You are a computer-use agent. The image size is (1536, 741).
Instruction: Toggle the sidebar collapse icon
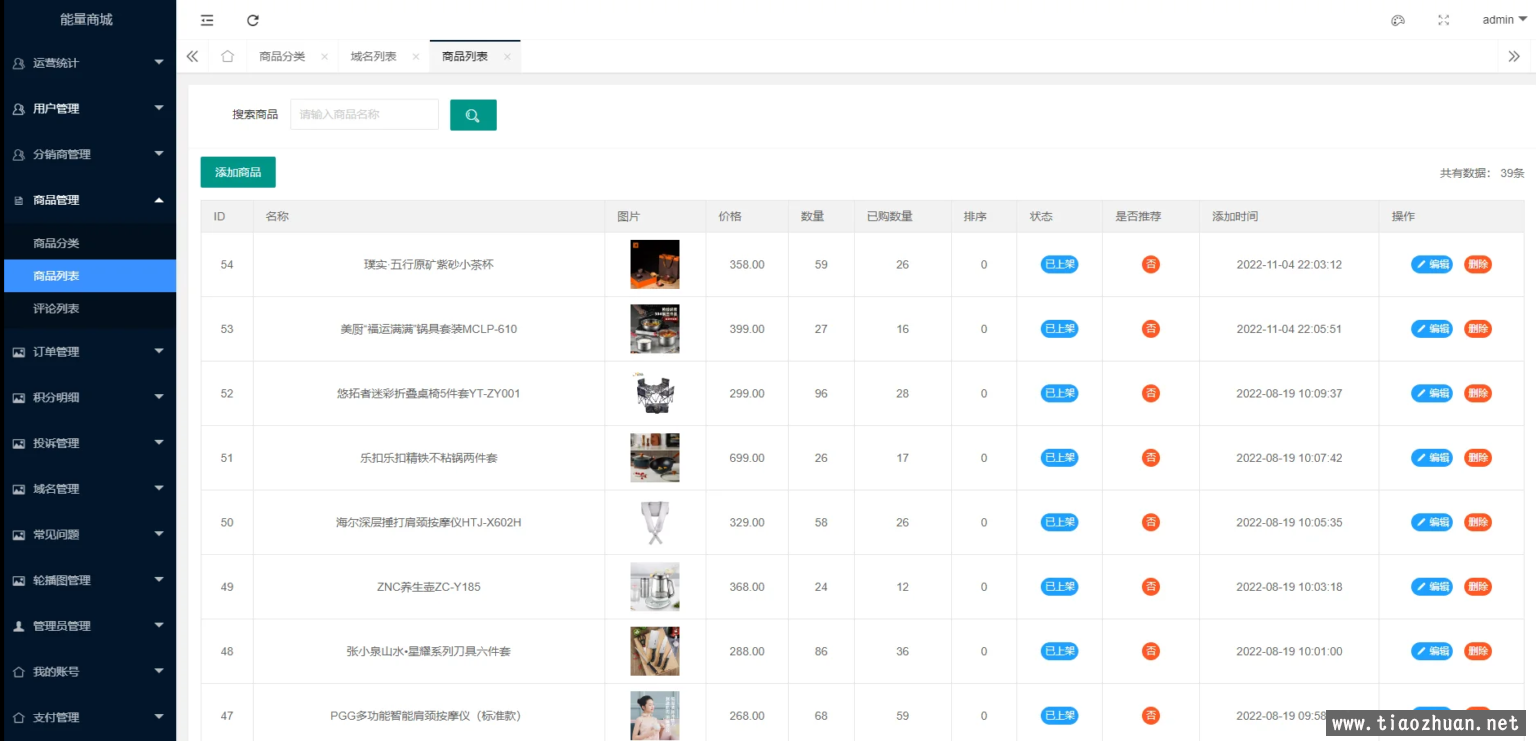click(x=207, y=20)
